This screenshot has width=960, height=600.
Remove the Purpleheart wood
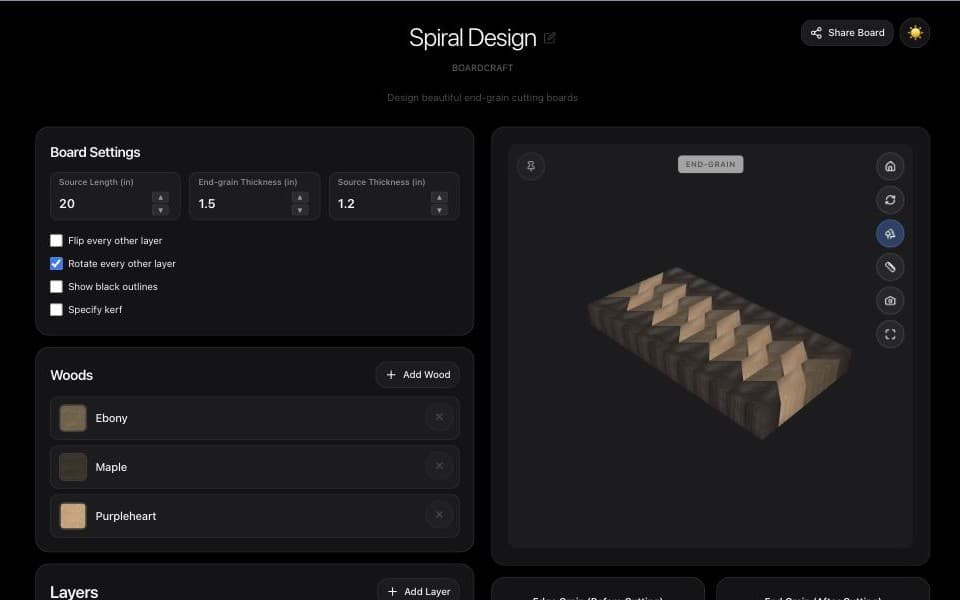click(x=439, y=516)
